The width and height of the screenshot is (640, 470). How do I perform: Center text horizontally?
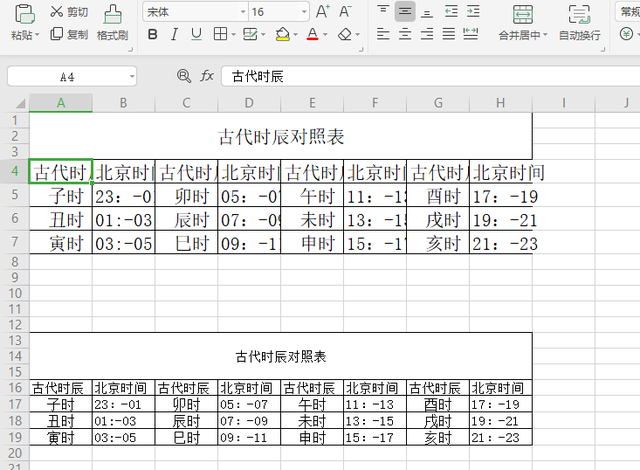(405, 34)
